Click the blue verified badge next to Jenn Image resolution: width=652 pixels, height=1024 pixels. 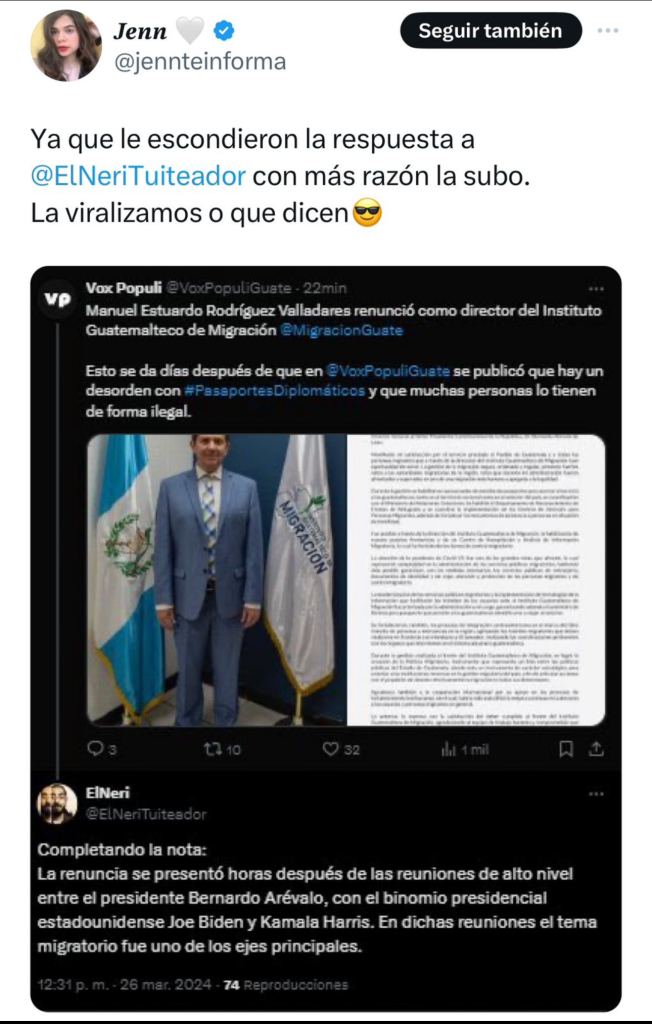[224, 30]
